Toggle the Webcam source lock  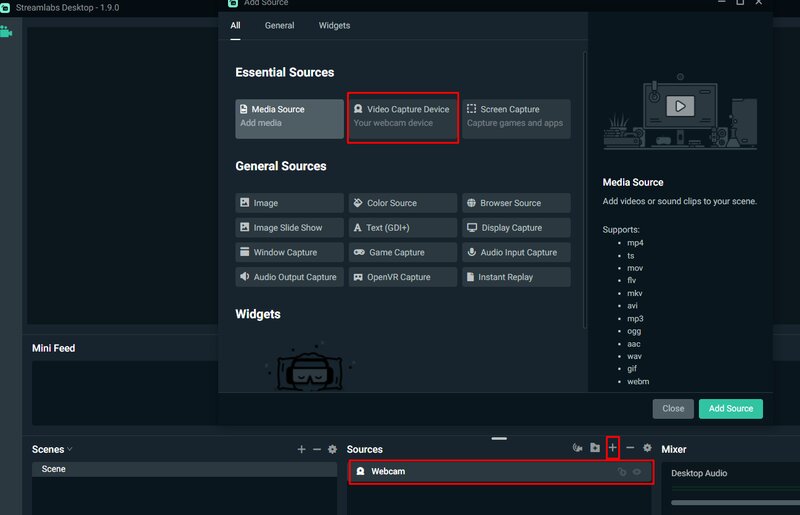pos(622,472)
